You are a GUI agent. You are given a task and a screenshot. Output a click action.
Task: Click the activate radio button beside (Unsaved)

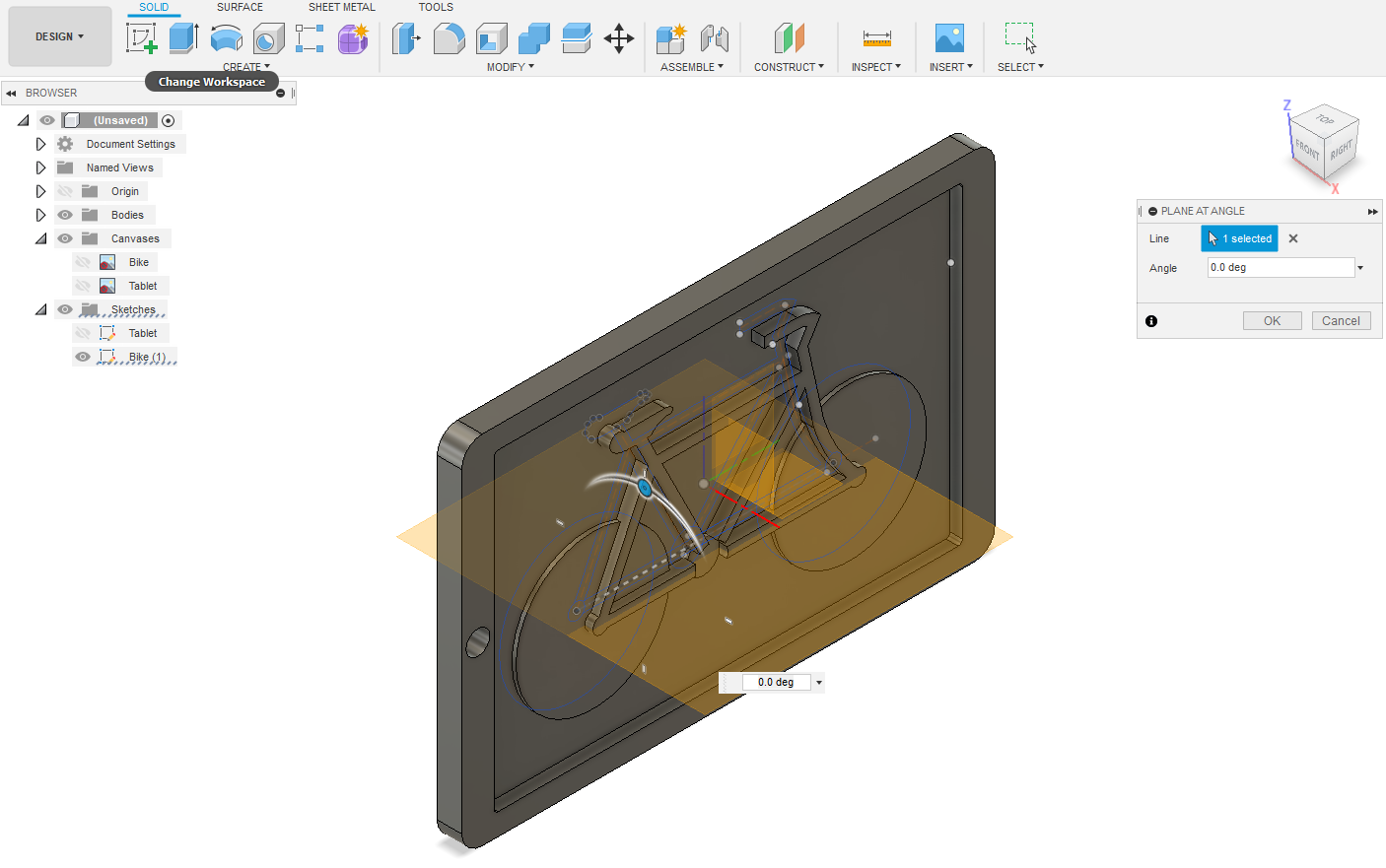pyautogui.click(x=169, y=120)
